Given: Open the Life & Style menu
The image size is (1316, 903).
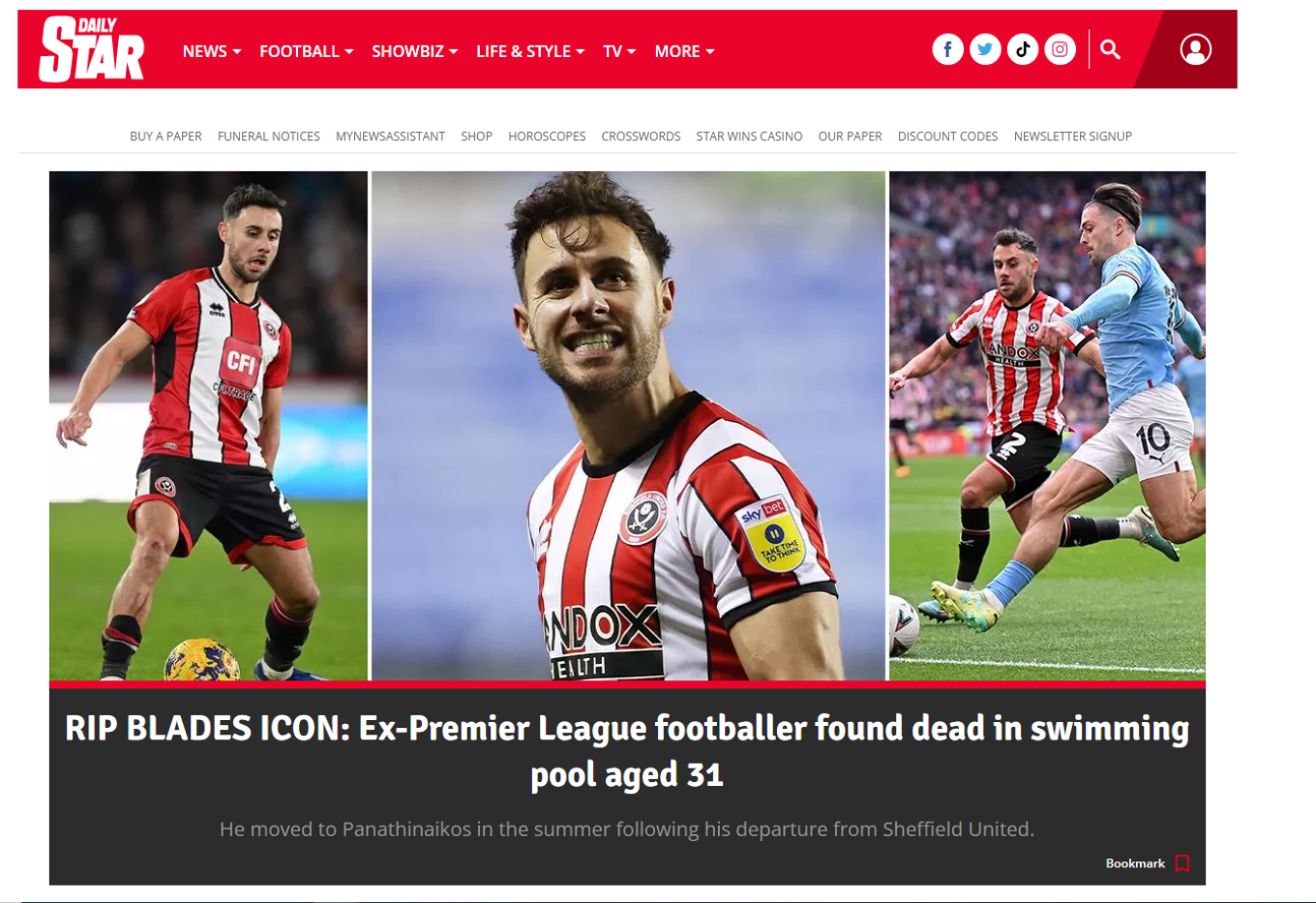Looking at the screenshot, I should pos(530,51).
